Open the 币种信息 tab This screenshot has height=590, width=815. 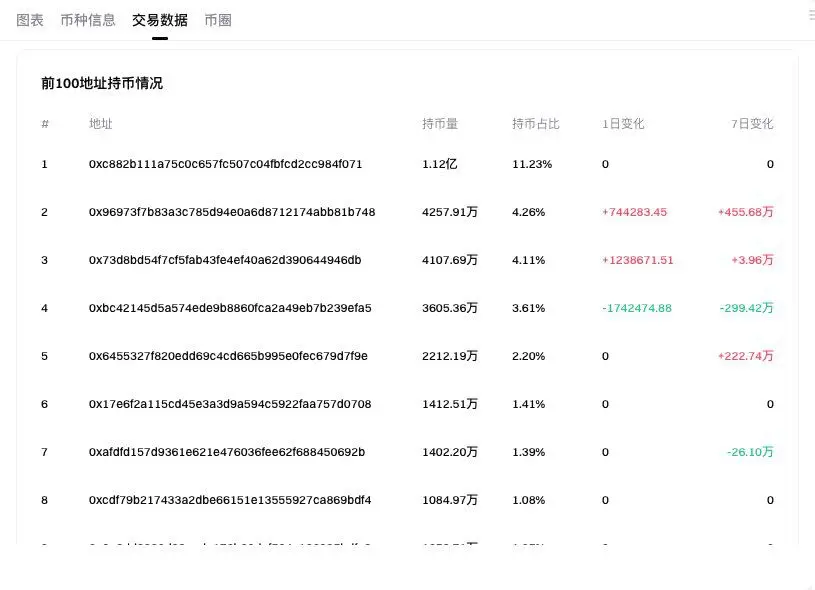point(88,20)
